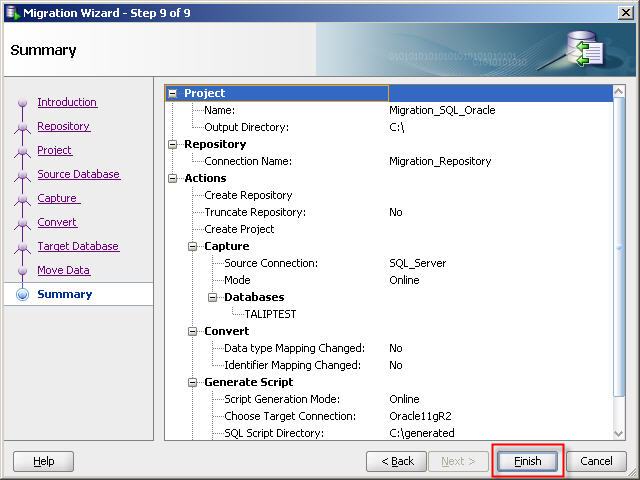This screenshot has height=480, width=640.
Task: Select the 'Mode' row under Capture
Action: [389, 280]
